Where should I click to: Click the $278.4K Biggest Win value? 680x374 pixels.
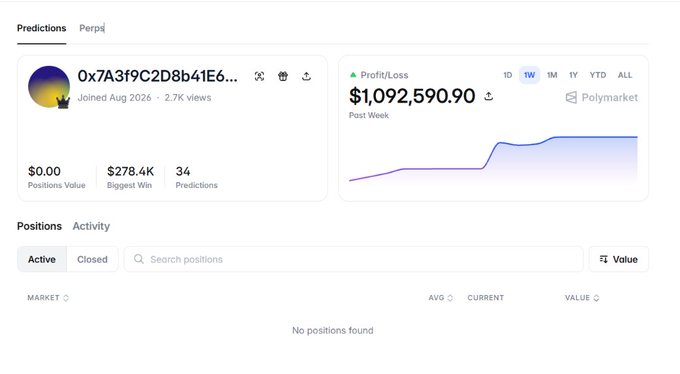[131, 171]
